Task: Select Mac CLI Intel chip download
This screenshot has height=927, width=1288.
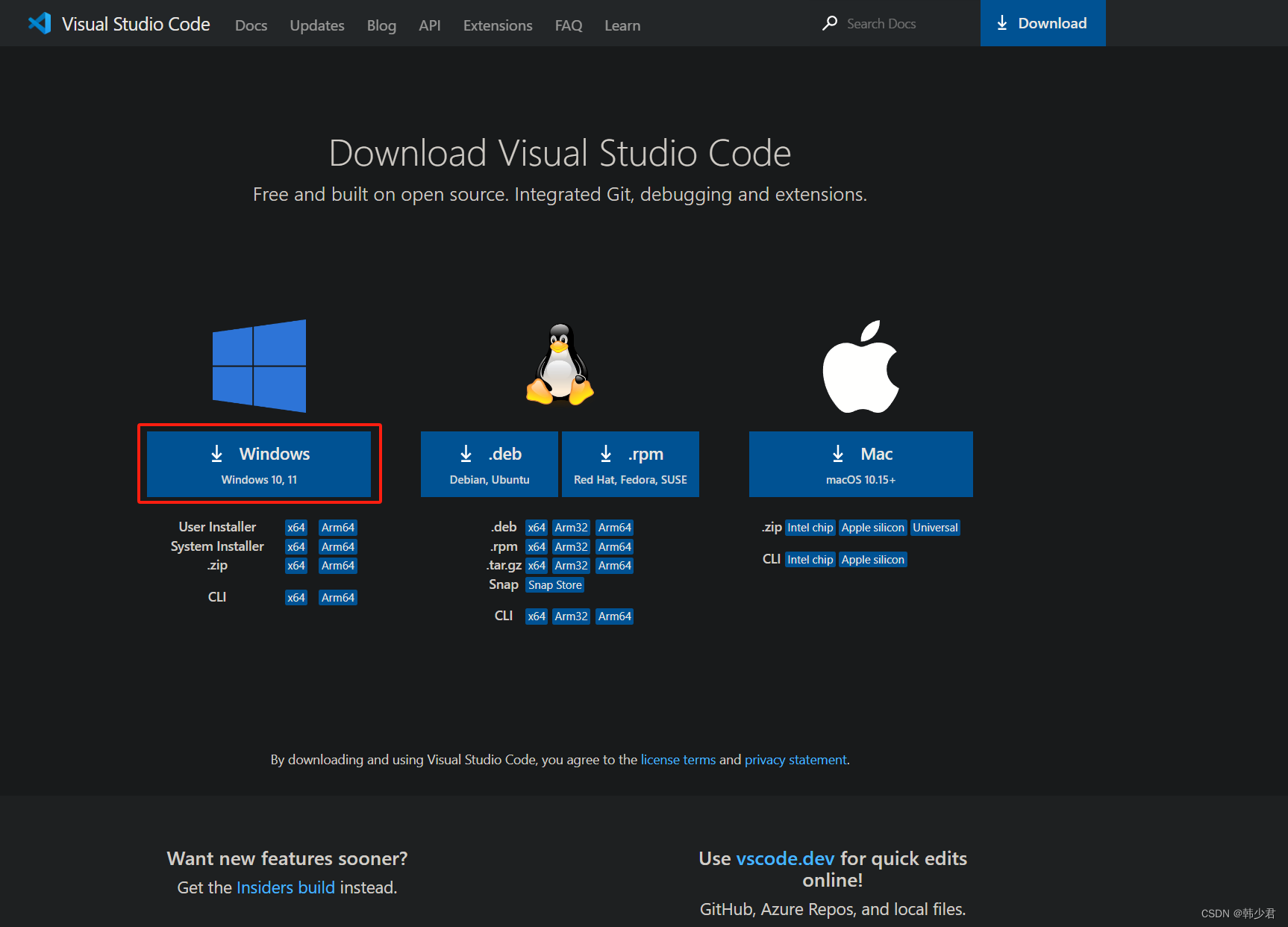Action: [810, 560]
